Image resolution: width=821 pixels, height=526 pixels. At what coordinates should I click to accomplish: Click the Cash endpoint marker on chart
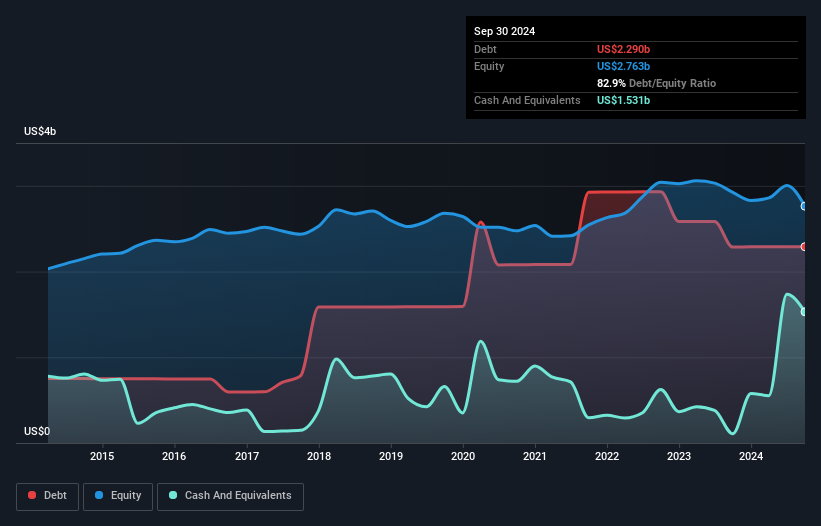pos(804,312)
